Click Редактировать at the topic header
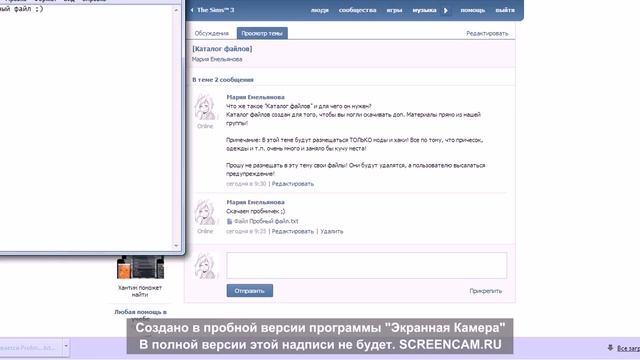640x360 pixels. click(487, 33)
